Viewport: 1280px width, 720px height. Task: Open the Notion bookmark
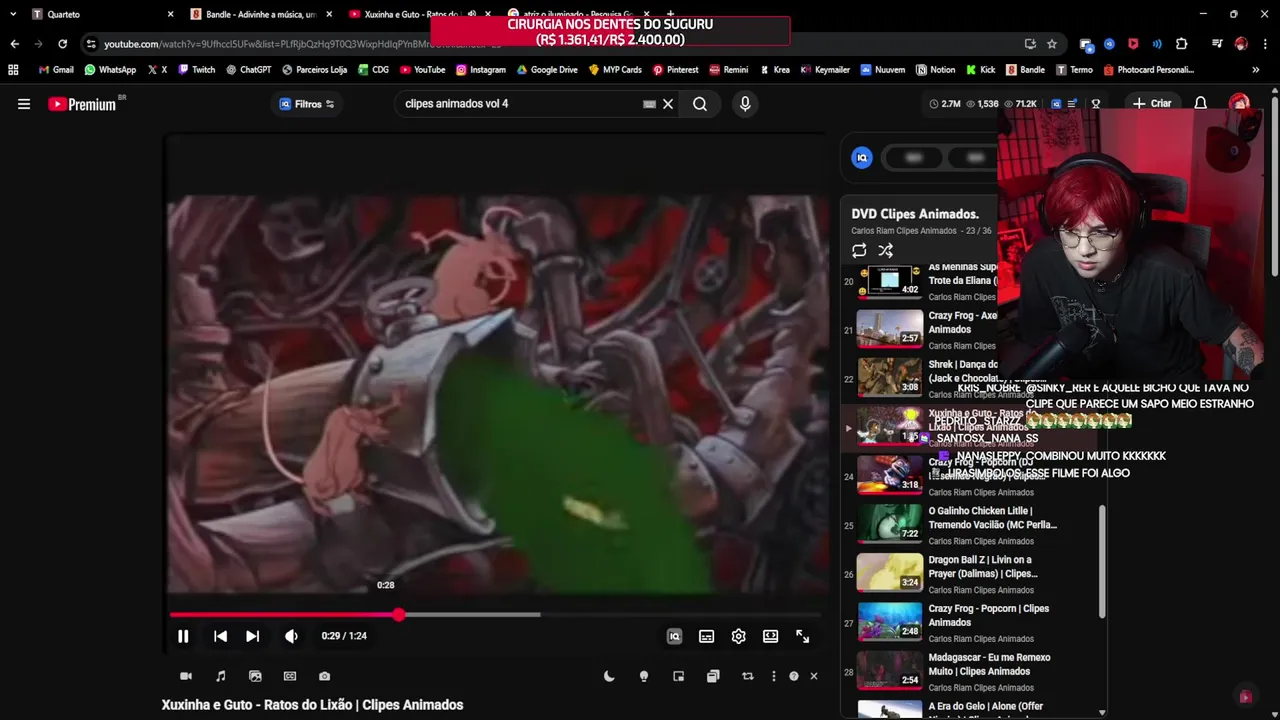tap(935, 70)
